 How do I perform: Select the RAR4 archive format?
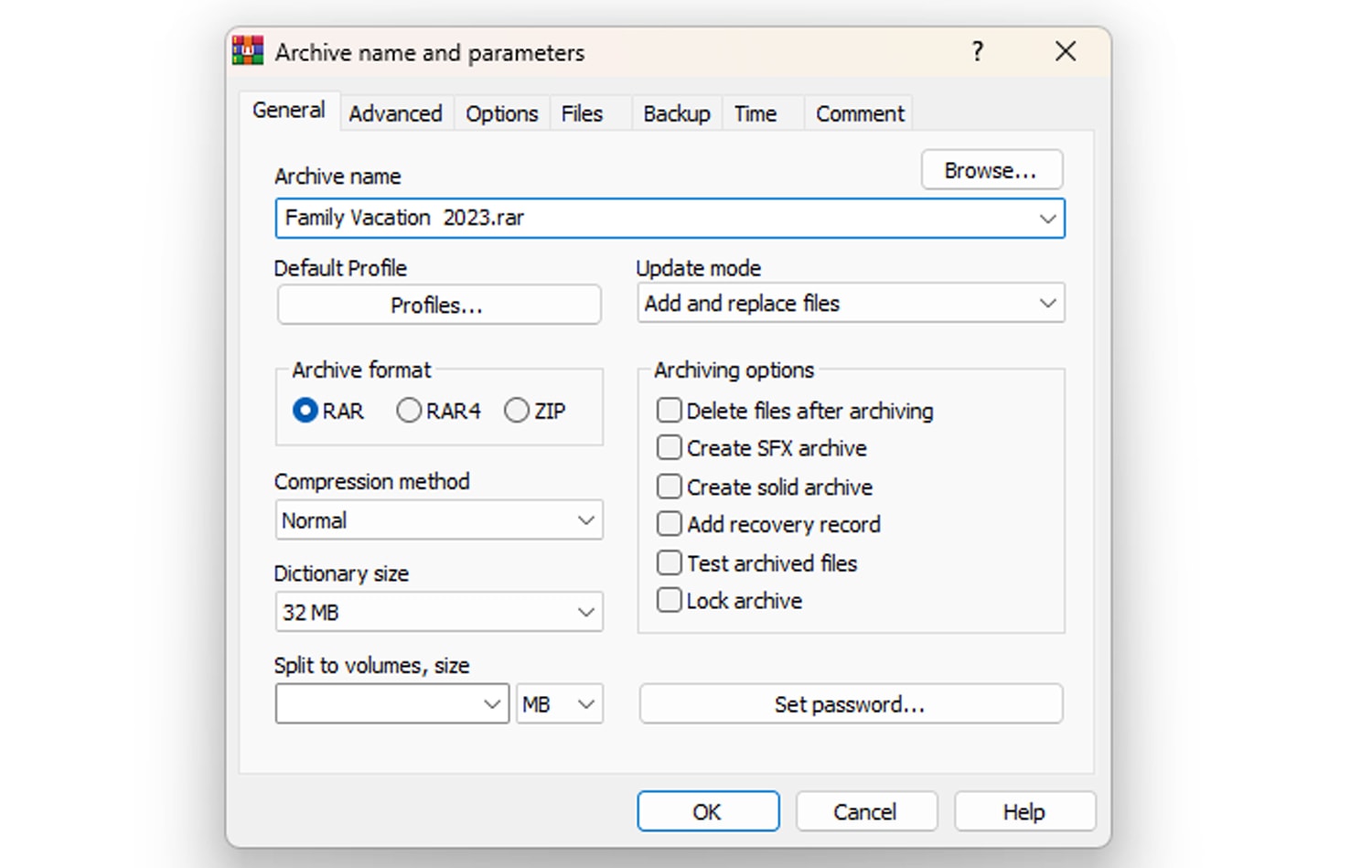click(x=409, y=411)
